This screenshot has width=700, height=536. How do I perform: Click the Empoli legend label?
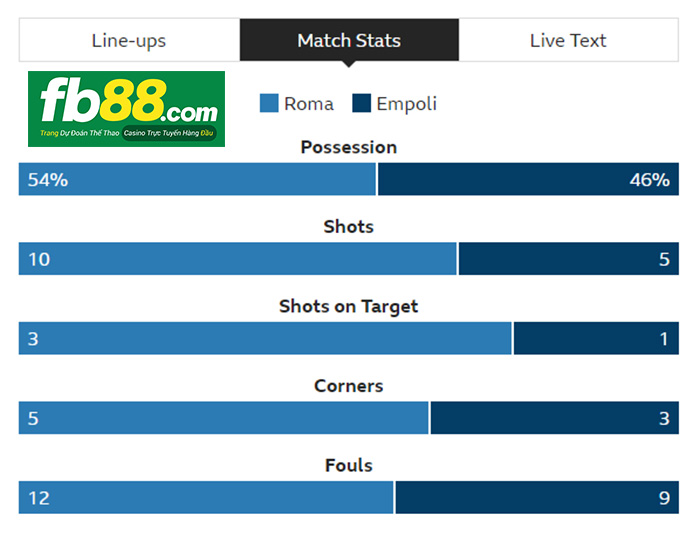[406, 104]
